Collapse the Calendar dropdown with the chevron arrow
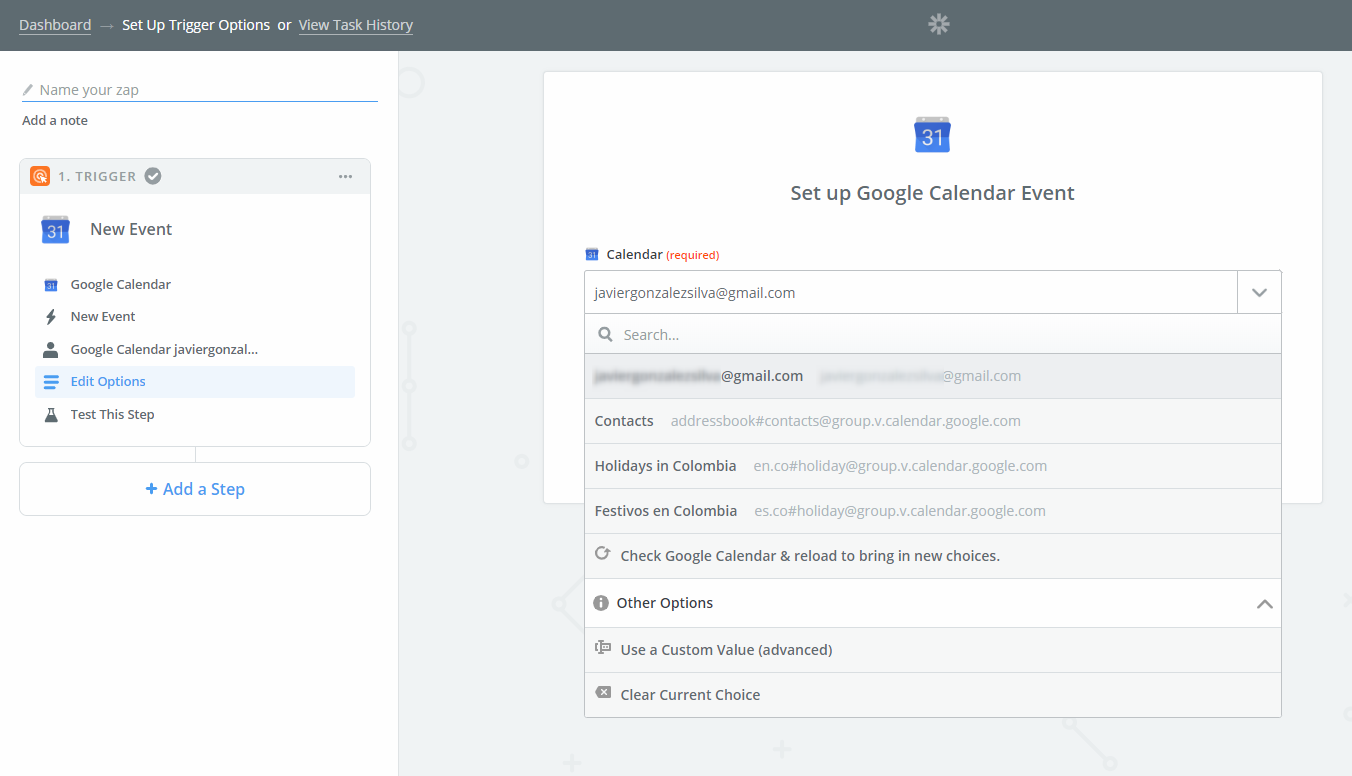This screenshot has height=776, width=1352. 1259,293
